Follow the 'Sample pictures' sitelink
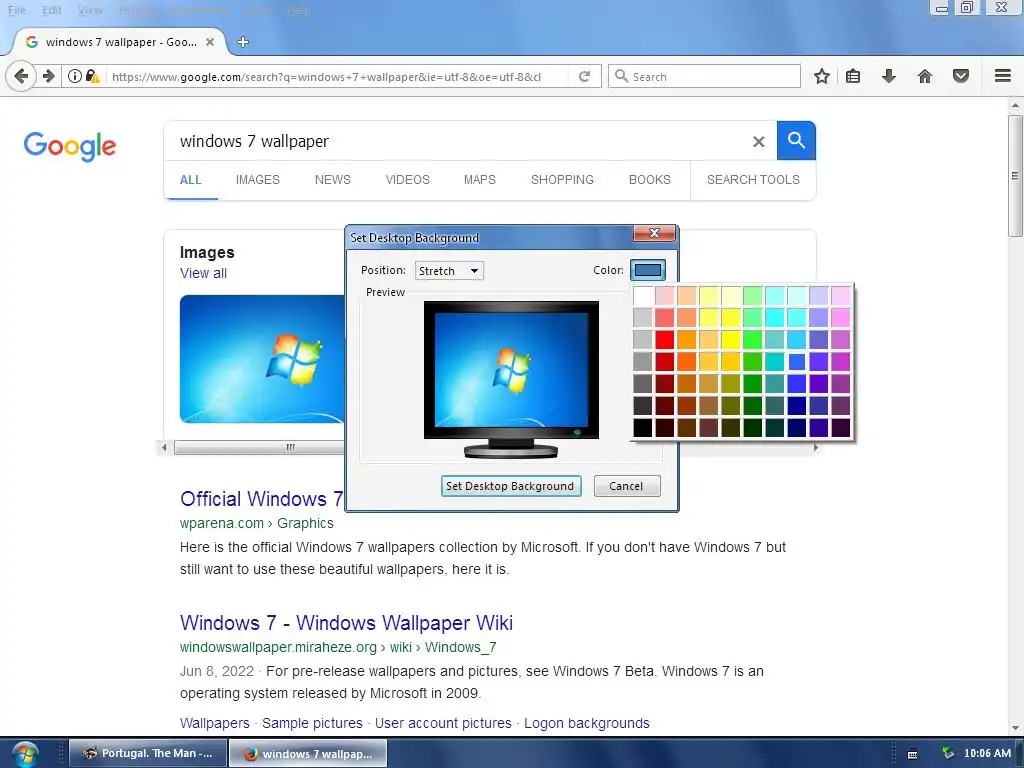The height and width of the screenshot is (768, 1024). click(x=312, y=723)
